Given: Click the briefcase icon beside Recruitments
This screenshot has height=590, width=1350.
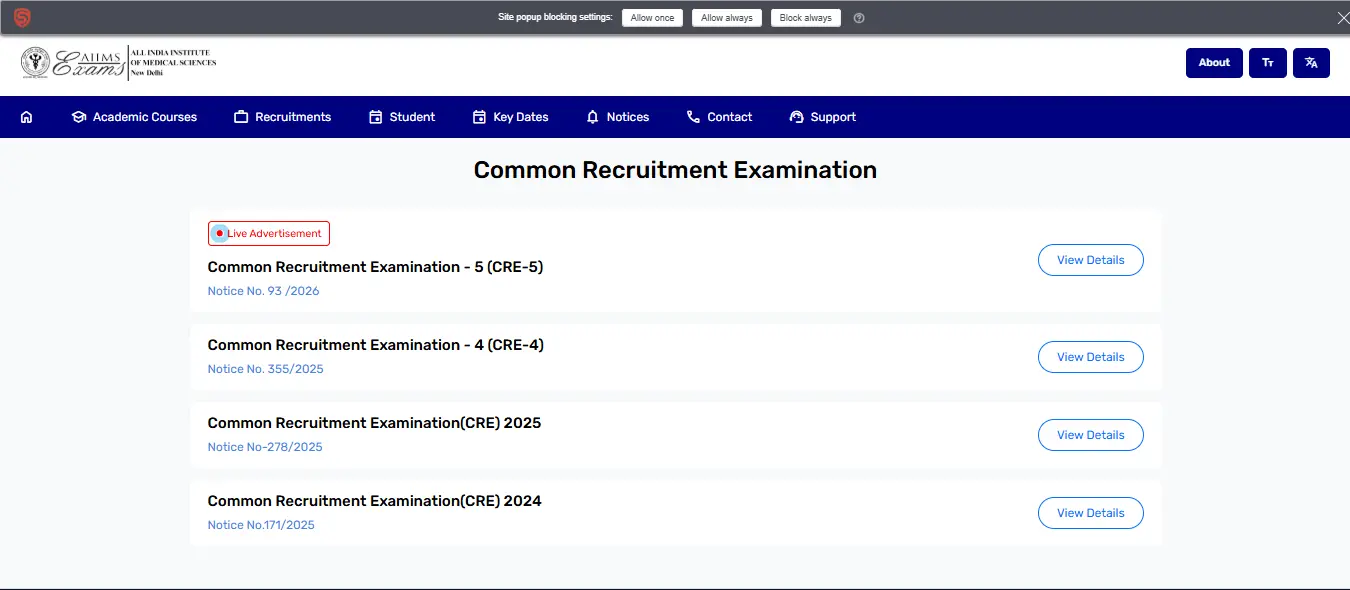Looking at the screenshot, I should tap(241, 117).
